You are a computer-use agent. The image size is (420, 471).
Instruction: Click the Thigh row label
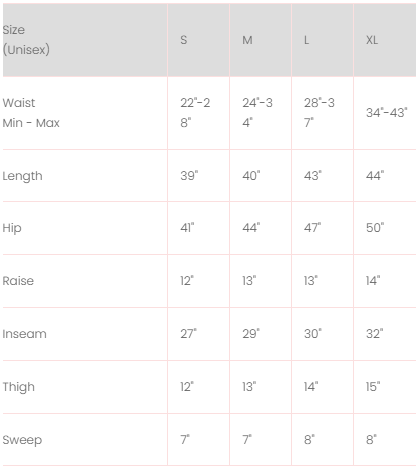tap(19, 387)
